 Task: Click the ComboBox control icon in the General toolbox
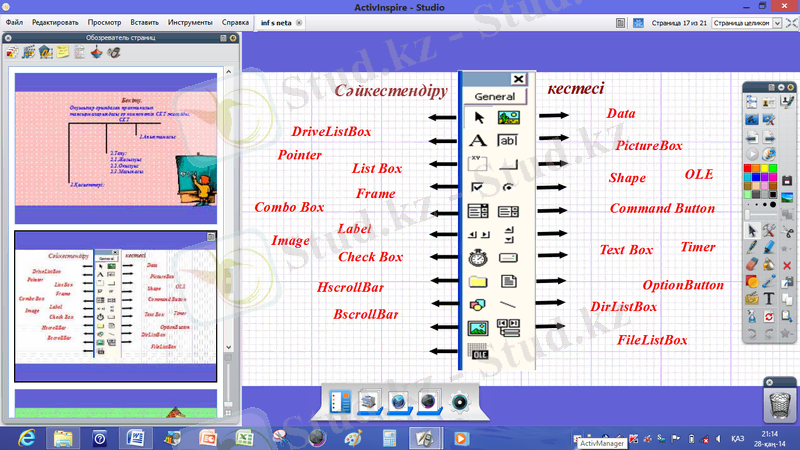(477, 211)
